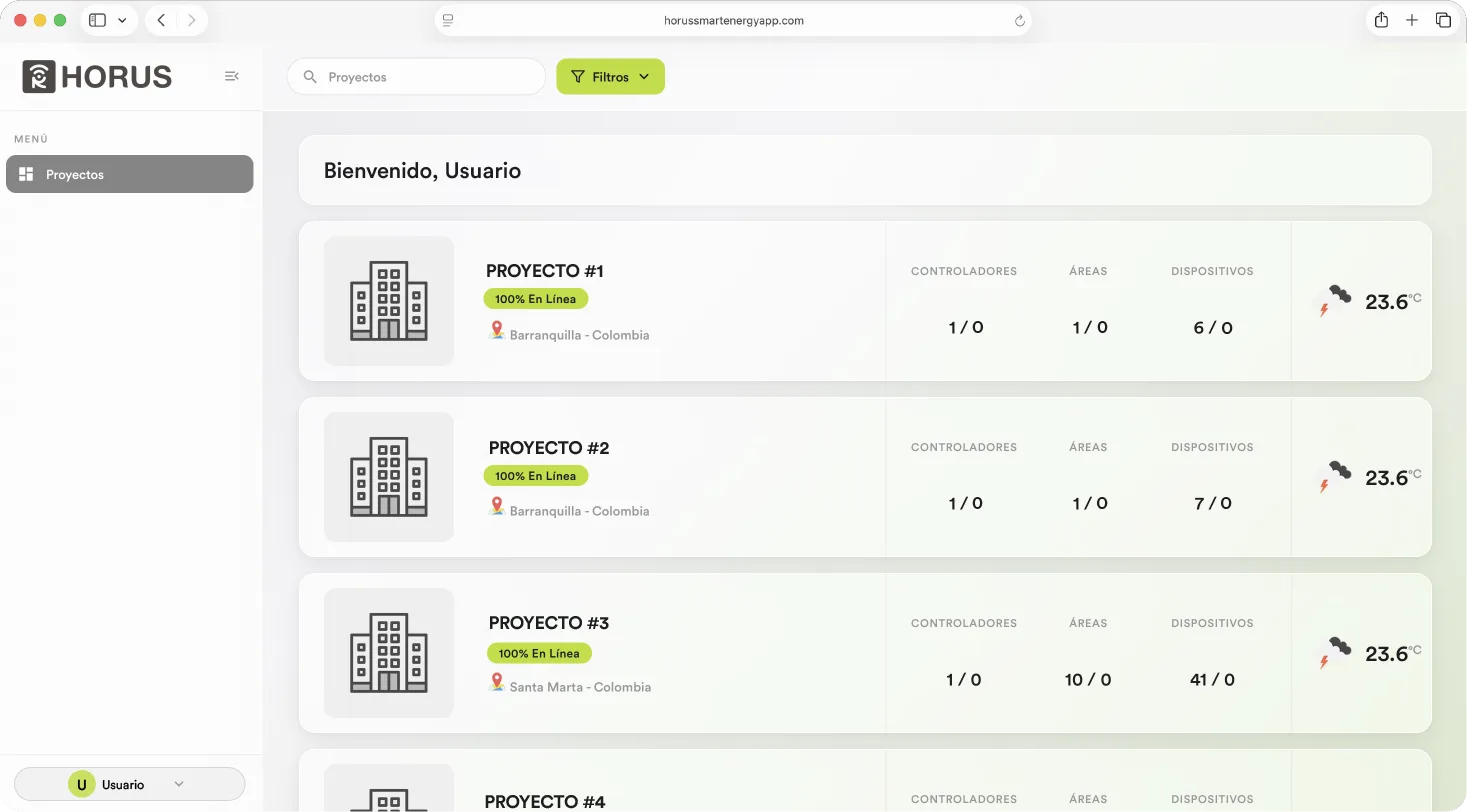Image resolution: width=1467 pixels, height=812 pixels.
Task: Open PROYECTO #1 title
Action: click(x=545, y=271)
